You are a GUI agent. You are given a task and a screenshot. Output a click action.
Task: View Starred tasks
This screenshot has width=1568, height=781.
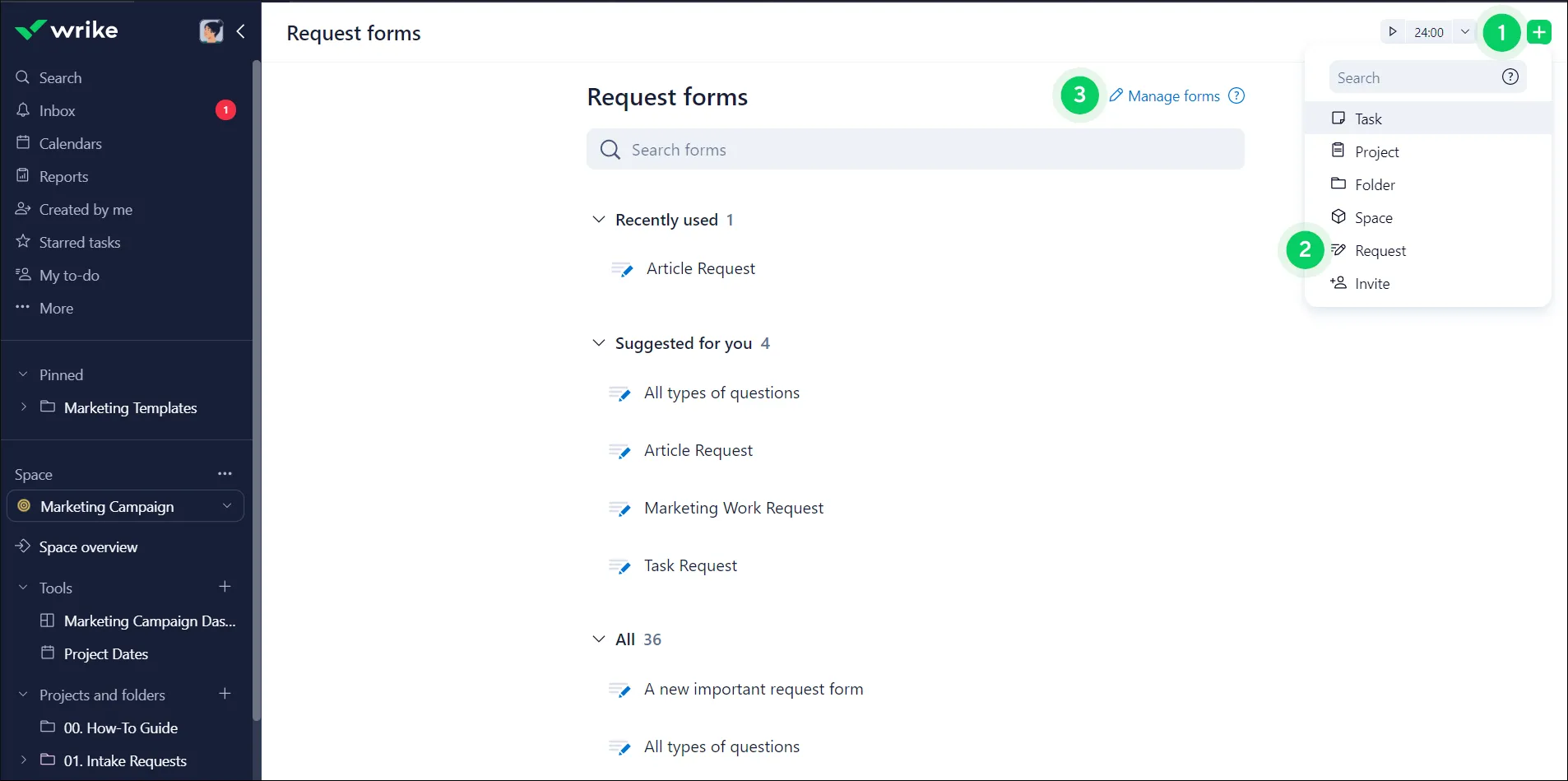tap(80, 242)
